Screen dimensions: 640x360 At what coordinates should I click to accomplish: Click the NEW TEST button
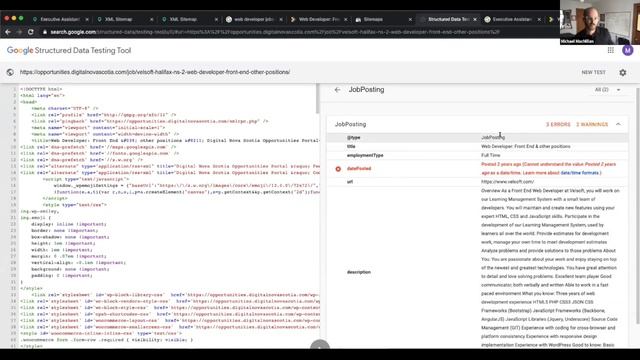click(593, 72)
